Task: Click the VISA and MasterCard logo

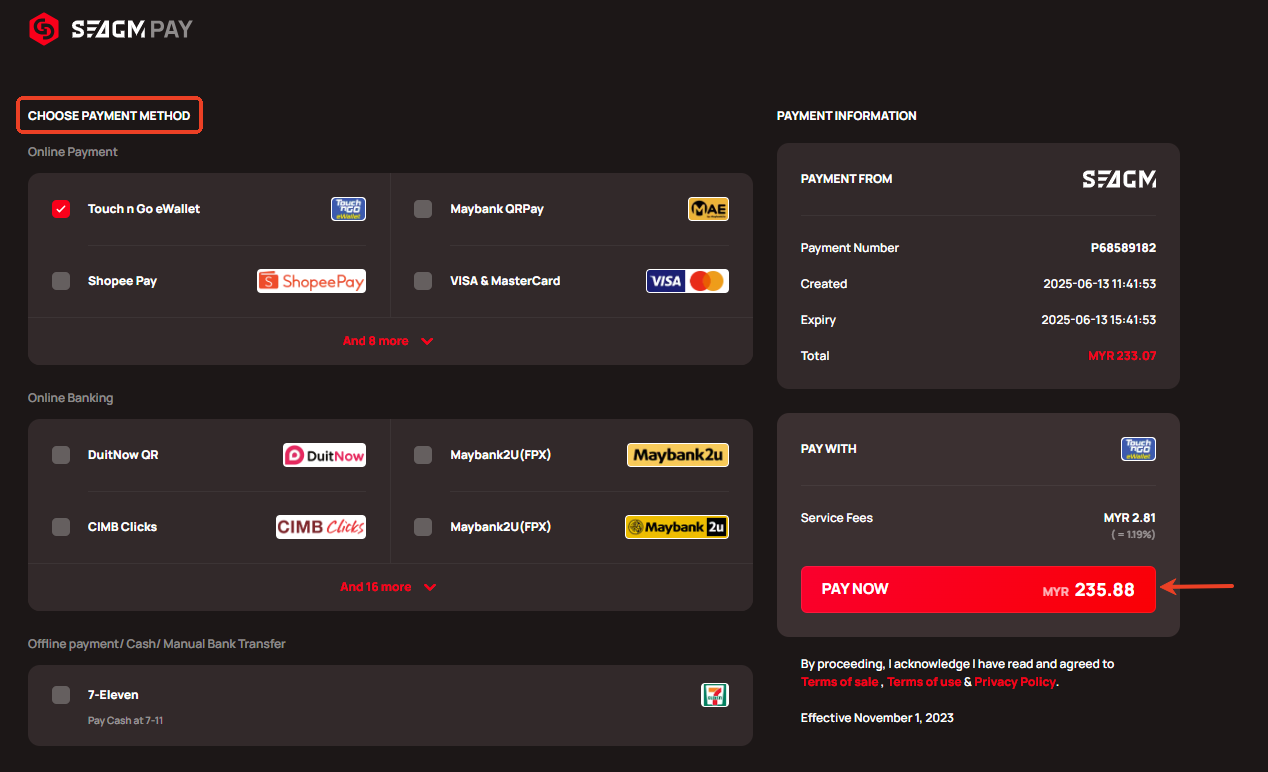Action: 687,281
